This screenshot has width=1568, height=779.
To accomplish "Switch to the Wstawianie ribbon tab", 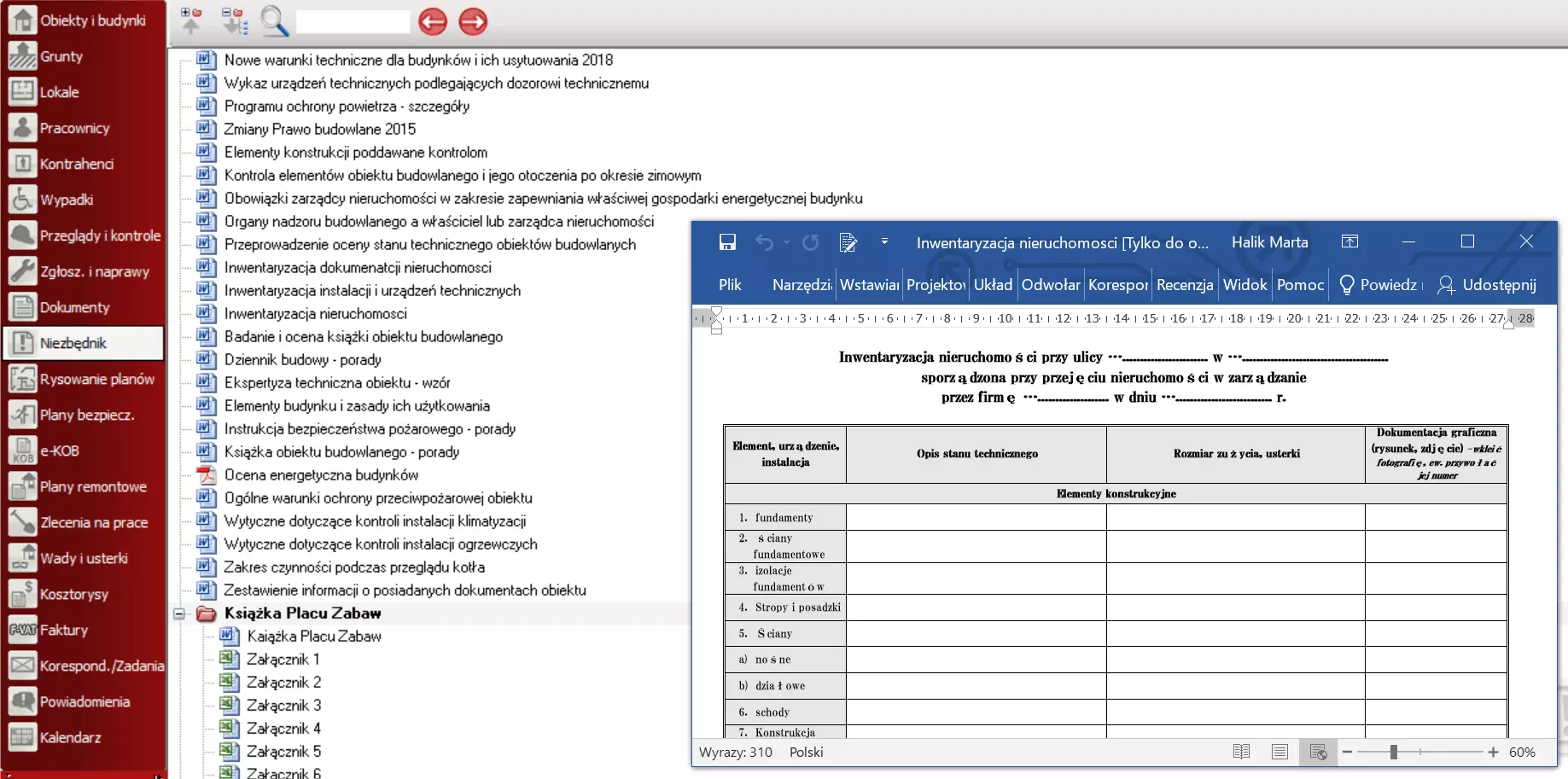I will [869, 285].
